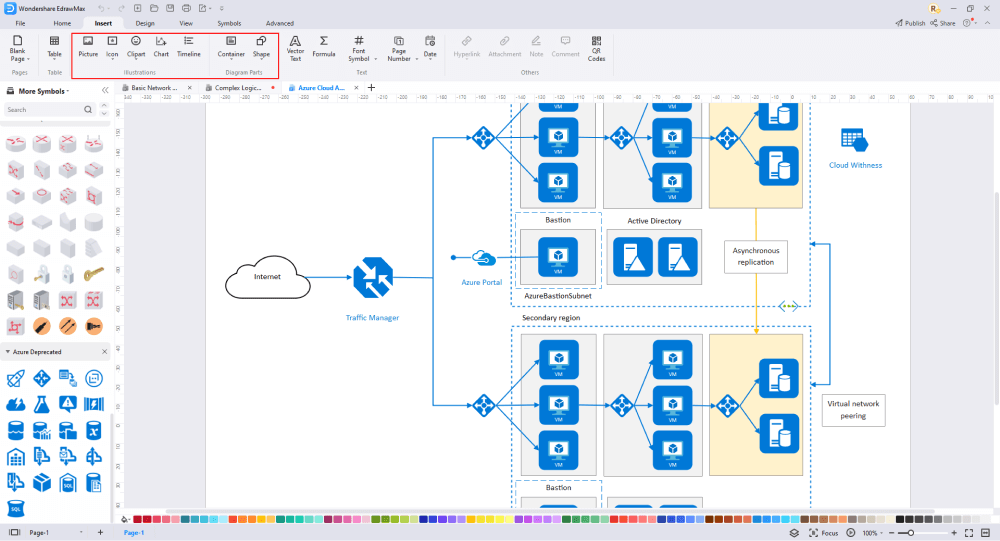The height and width of the screenshot is (541, 1000).
Task: Insert a Picture from the ribbon
Action: [x=88, y=47]
